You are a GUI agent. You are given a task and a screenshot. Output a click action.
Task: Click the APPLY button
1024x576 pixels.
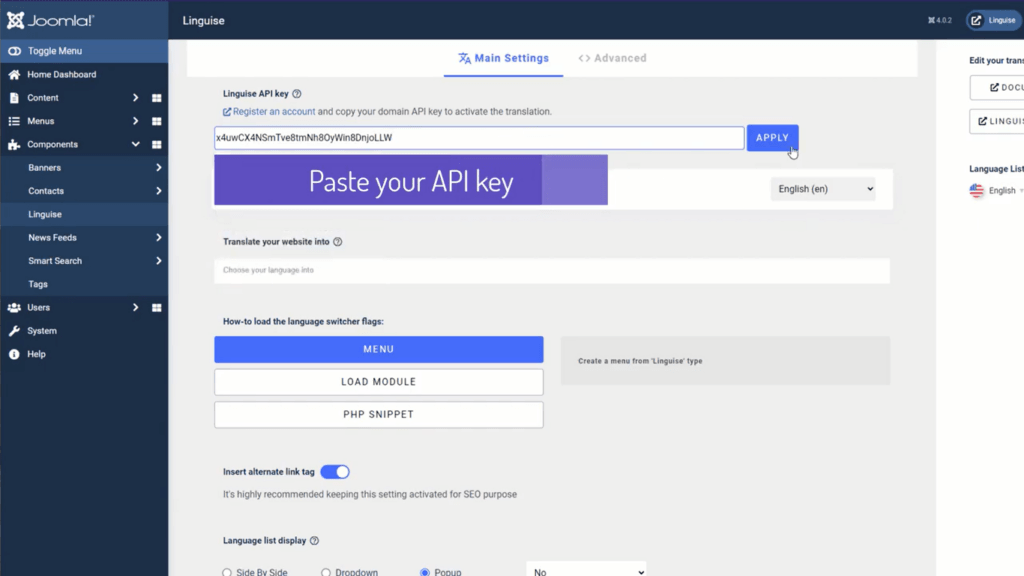coord(772,138)
